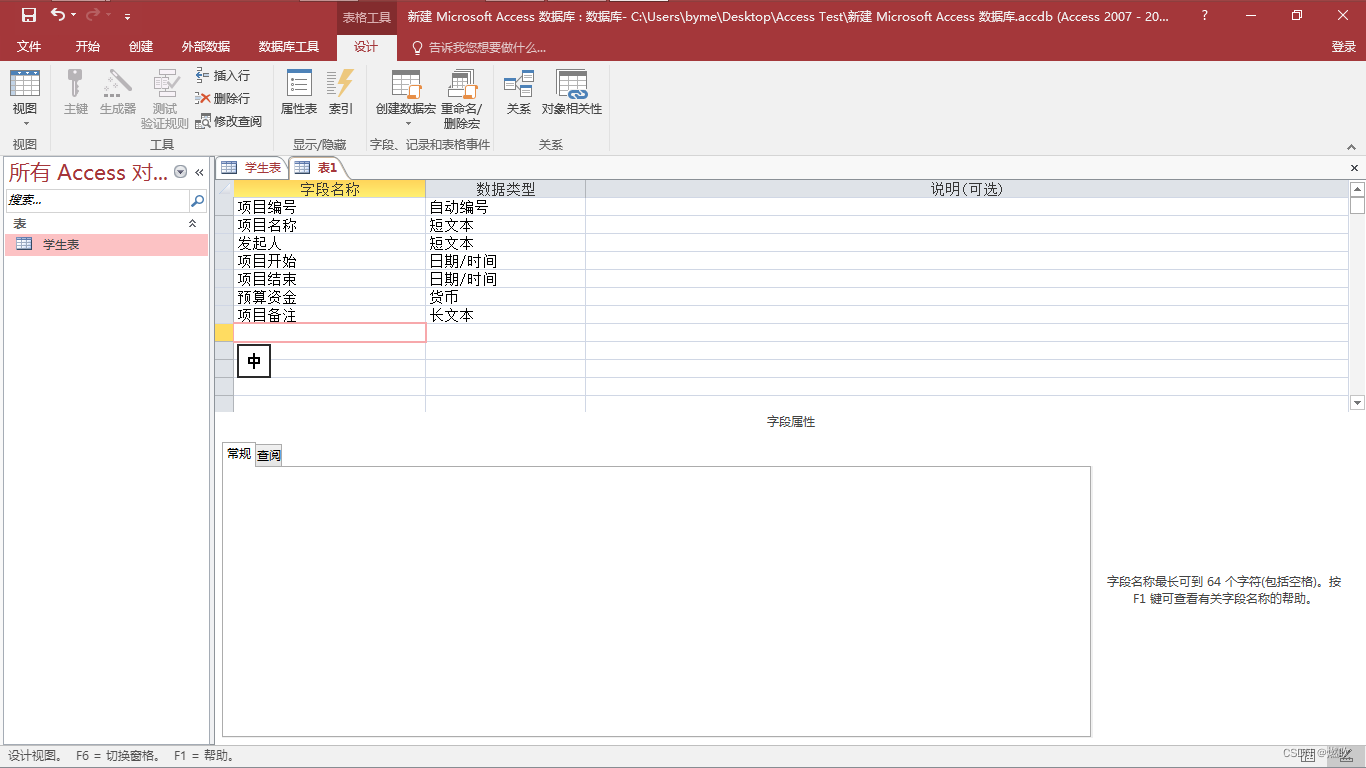Click the Undo arrow icon
The height and width of the screenshot is (768, 1366).
(58, 15)
